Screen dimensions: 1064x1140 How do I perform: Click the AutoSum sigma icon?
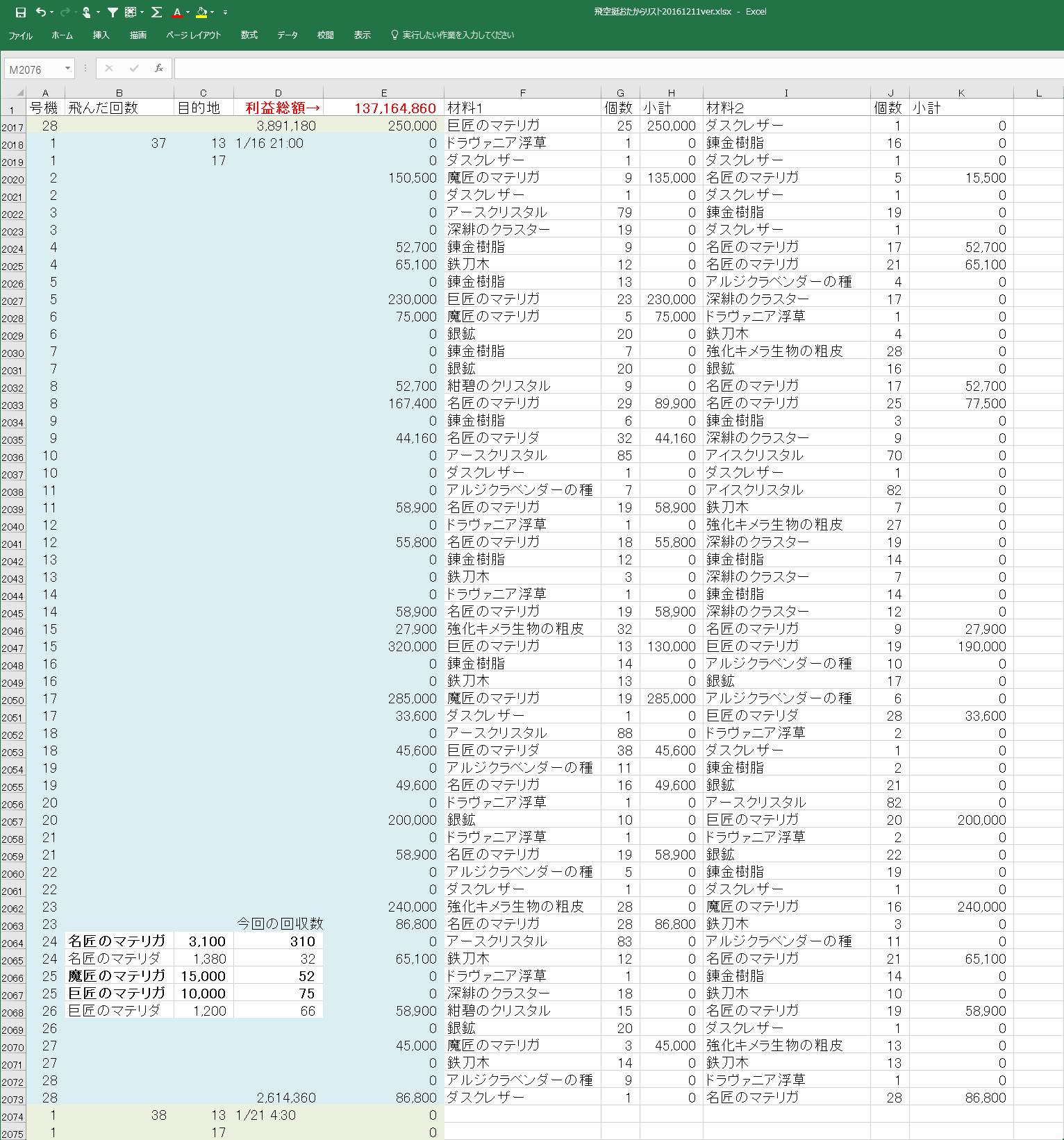click(x=156, y=12)
